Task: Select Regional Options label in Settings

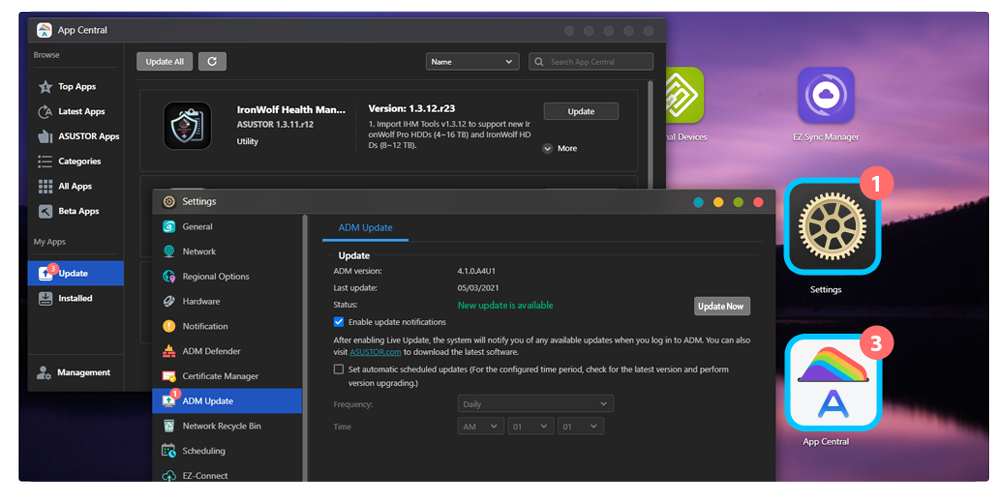Action: coord(216,276)
